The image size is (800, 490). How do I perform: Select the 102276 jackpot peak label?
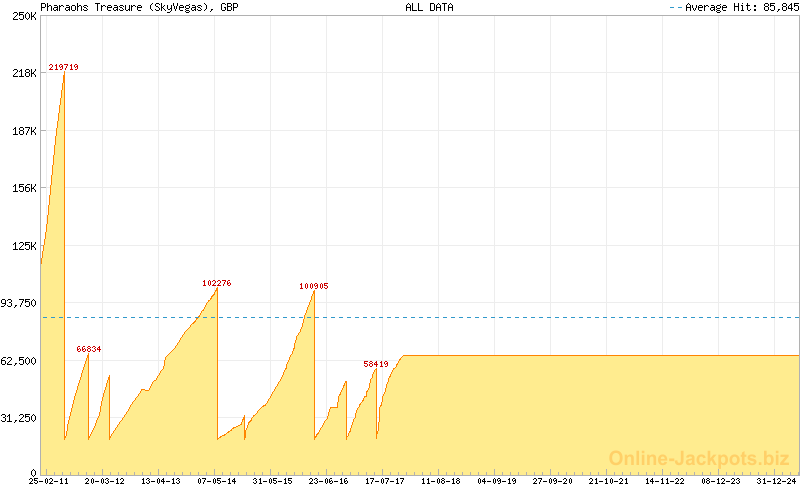[216, 283]
